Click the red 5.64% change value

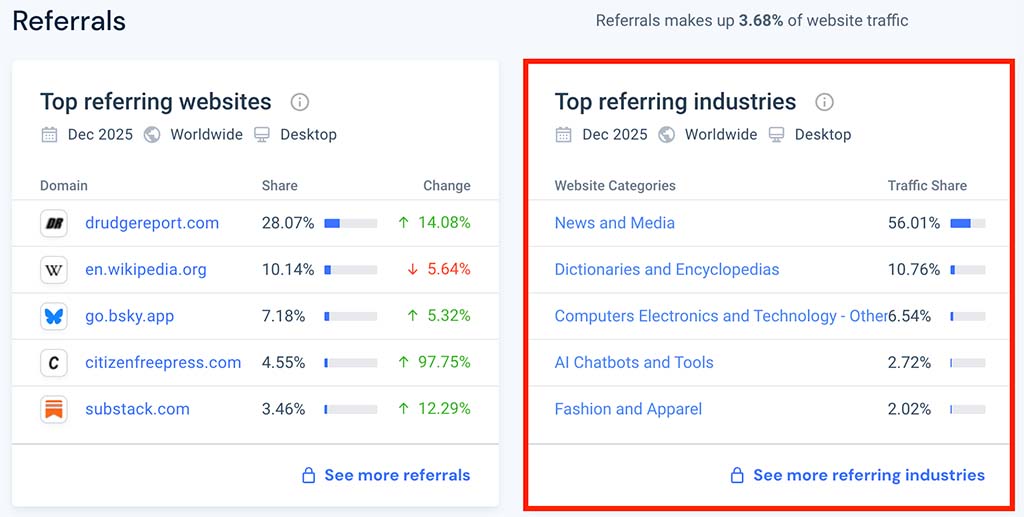tap(449, 270)
